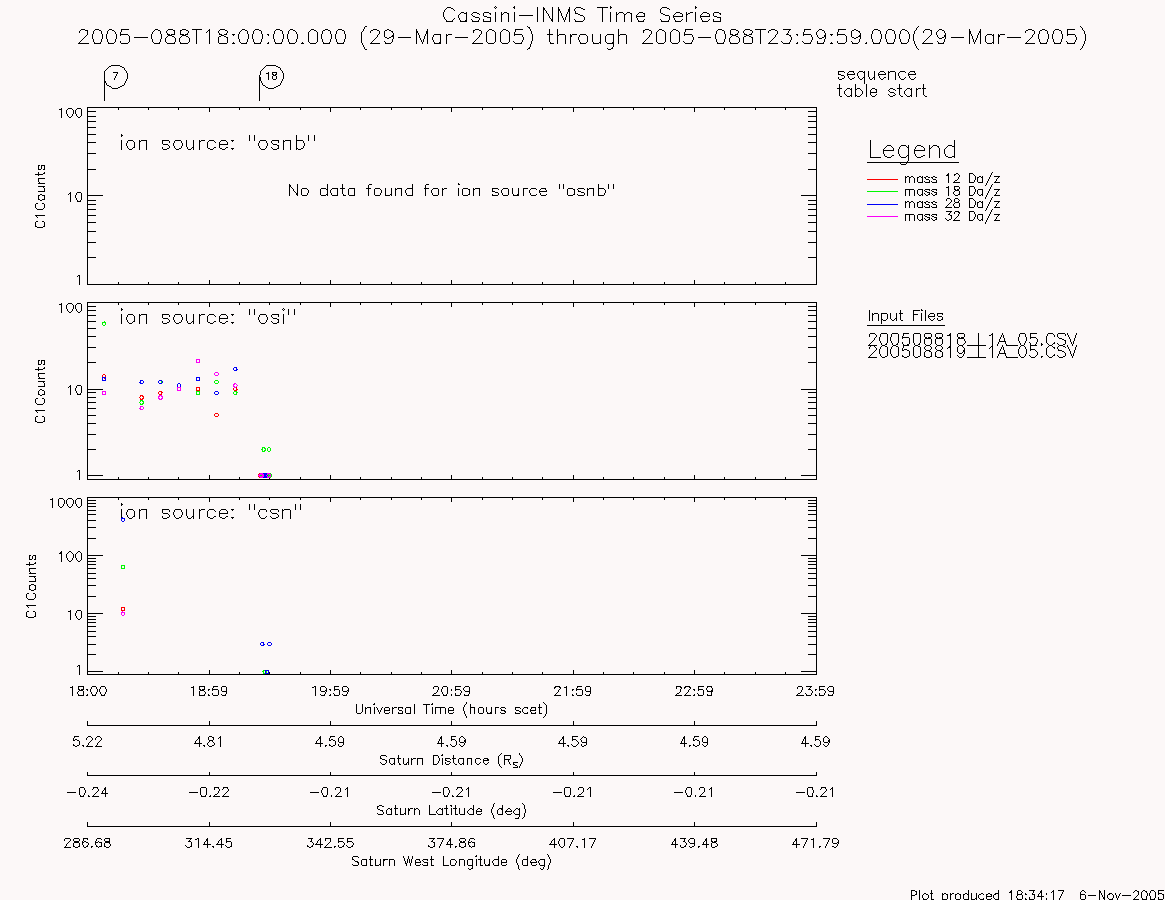Screen dimensions: 1165x900
Task: Click the -0.22 Saturn latitude value
Action: coord(209,792)
